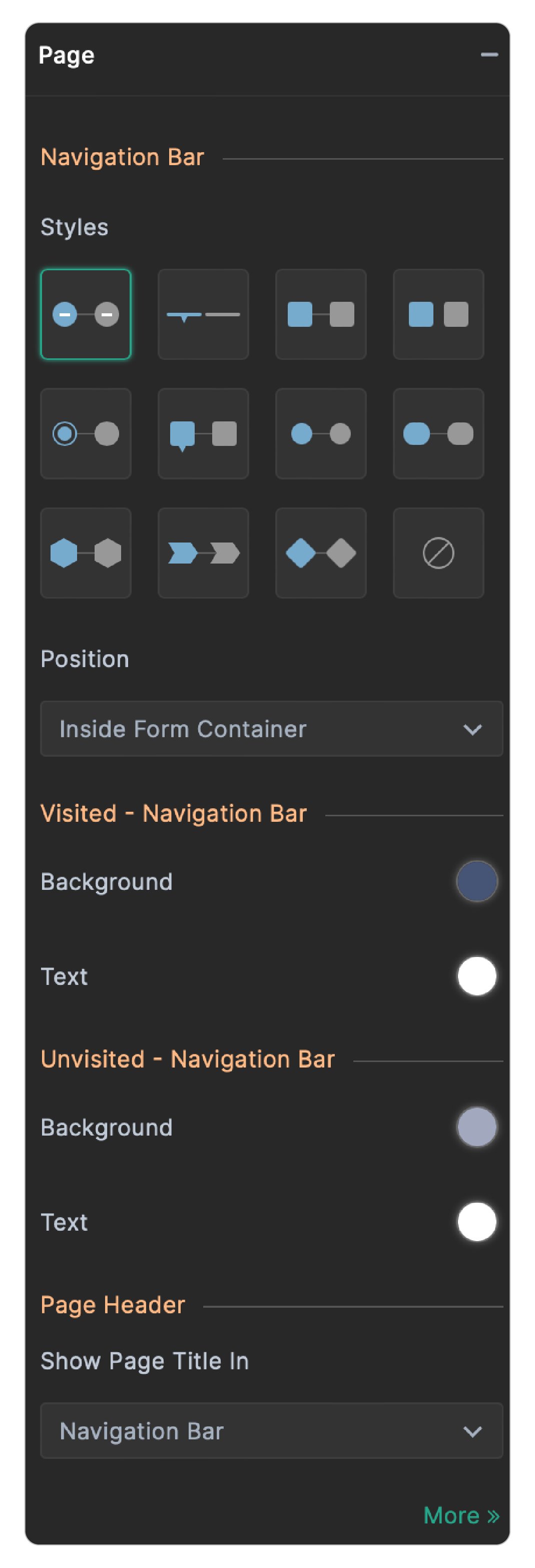
Task: Collapse the Page panel
Action: pos(489,55)
